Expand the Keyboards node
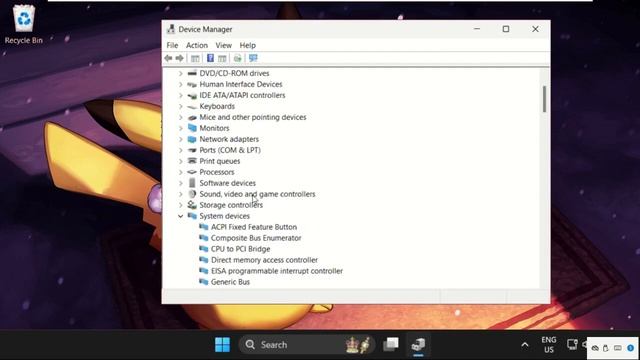 coord(181,107)
